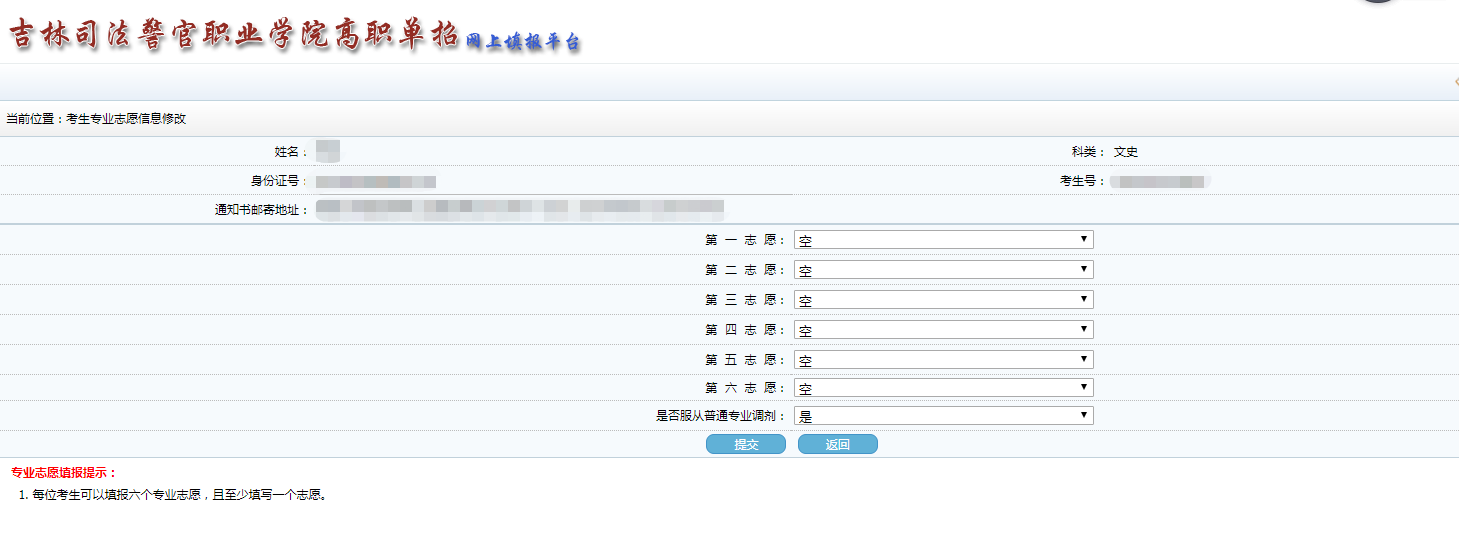This screenshot has width=1459, height=547.
Task: Click the red 专业志愿填报提示 heading
Action: 64,472
